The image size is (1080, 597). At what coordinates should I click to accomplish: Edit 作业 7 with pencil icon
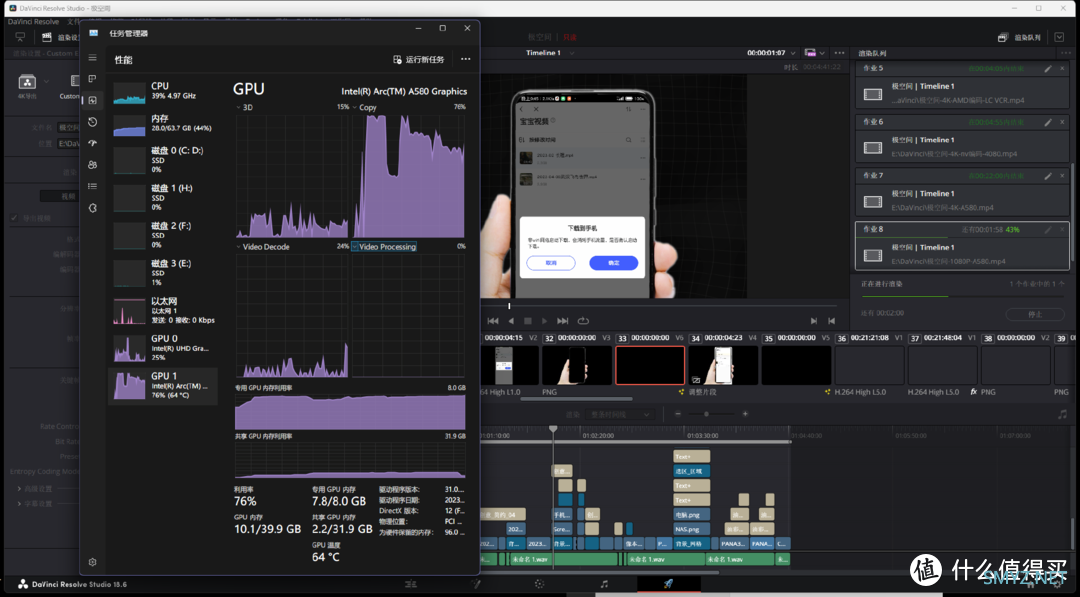(x=1048, y=176)
